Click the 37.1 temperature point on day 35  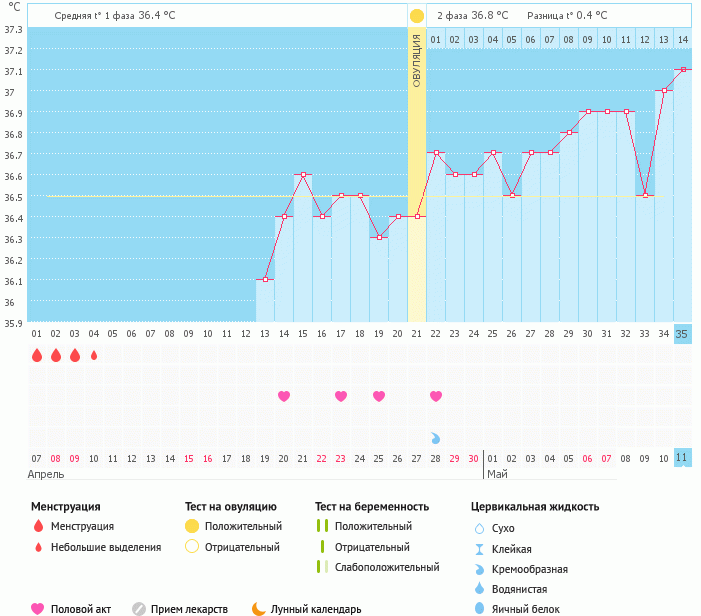tap(682, 69)
